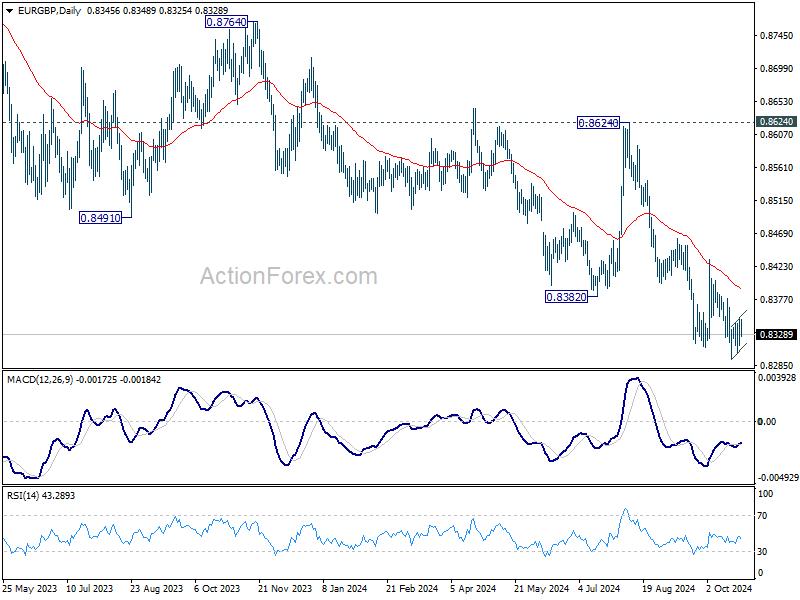The height and width of the screenshot is (600, 800).
Task: Click the 25 May 2023 date marker
Action: (30, 588)
